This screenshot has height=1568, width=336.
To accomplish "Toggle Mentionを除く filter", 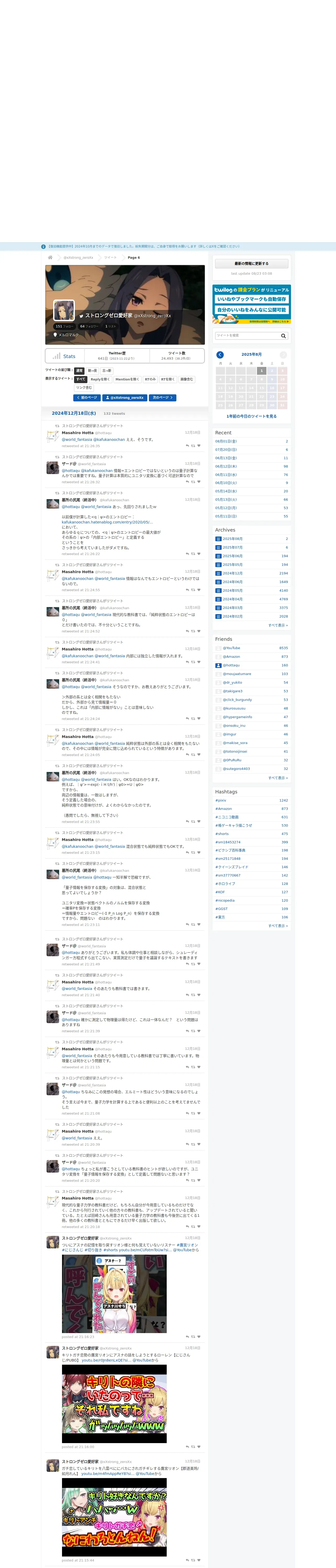I will 127,379.
